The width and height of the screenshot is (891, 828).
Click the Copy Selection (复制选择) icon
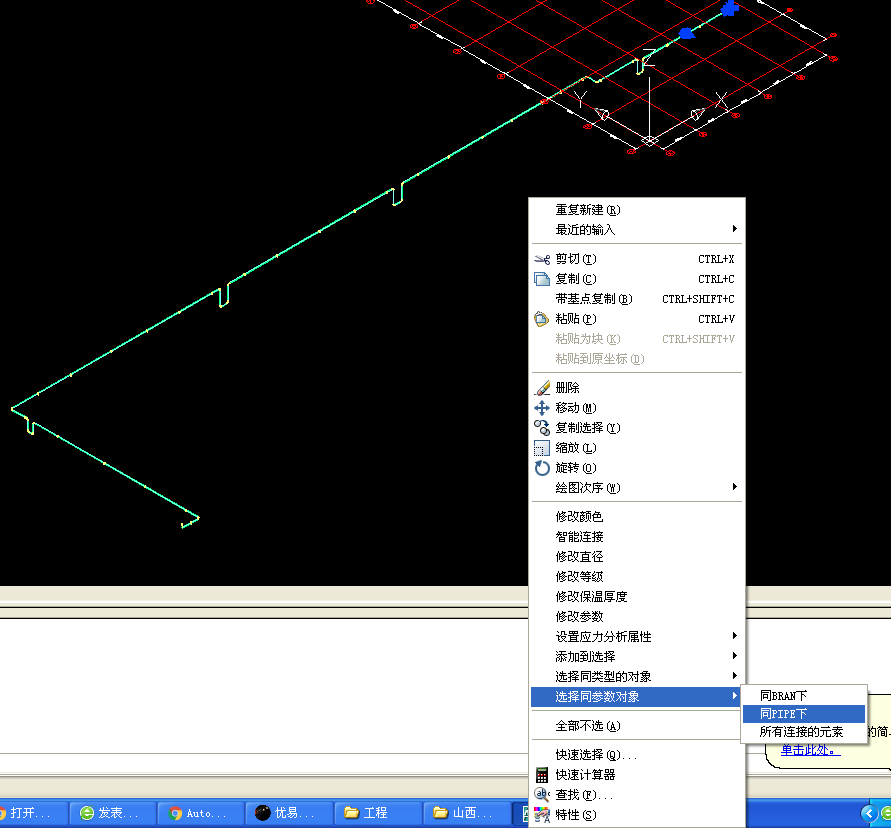pos(542,428)
